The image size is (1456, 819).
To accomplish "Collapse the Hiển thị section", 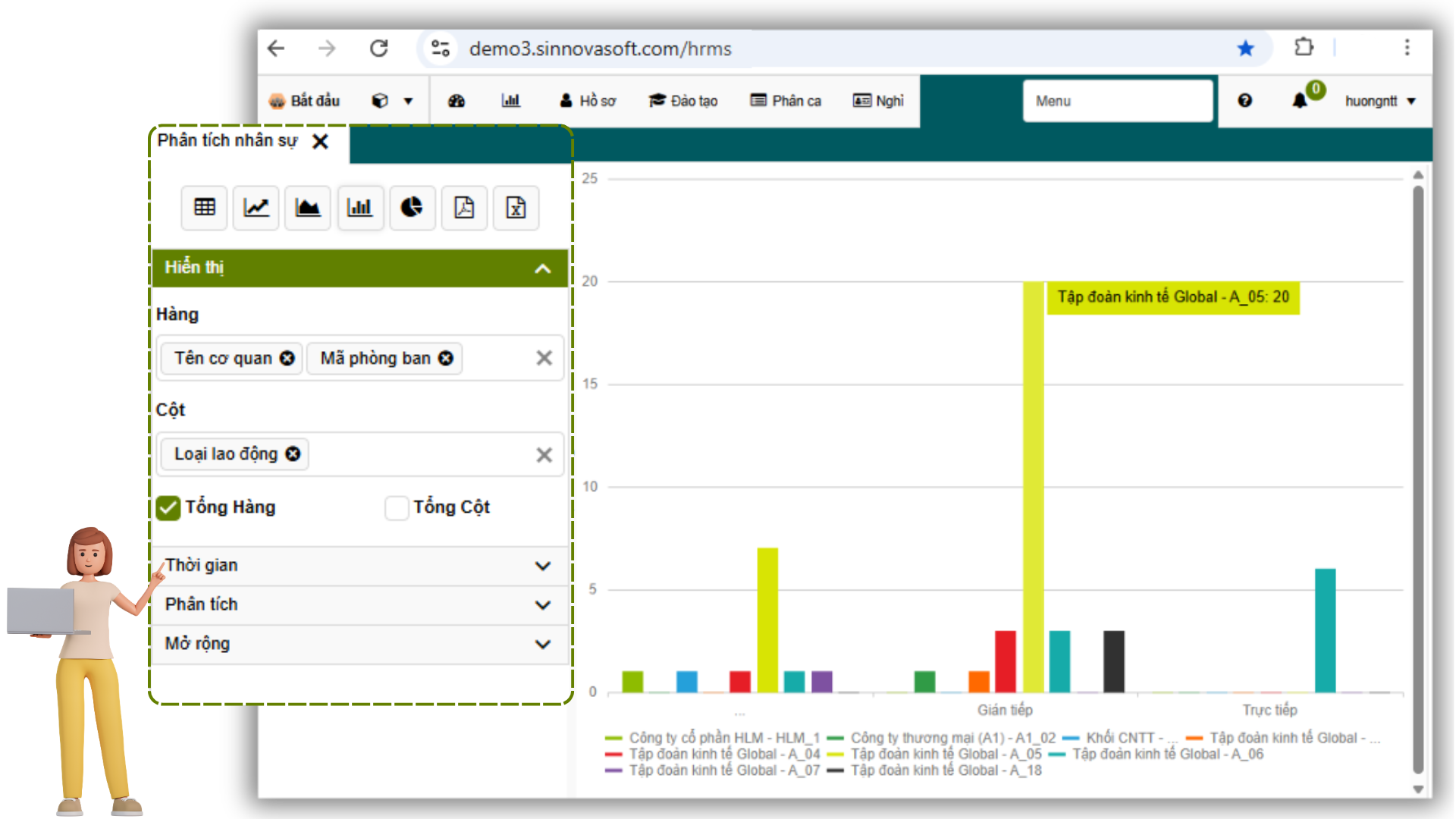I will (359, 268).
